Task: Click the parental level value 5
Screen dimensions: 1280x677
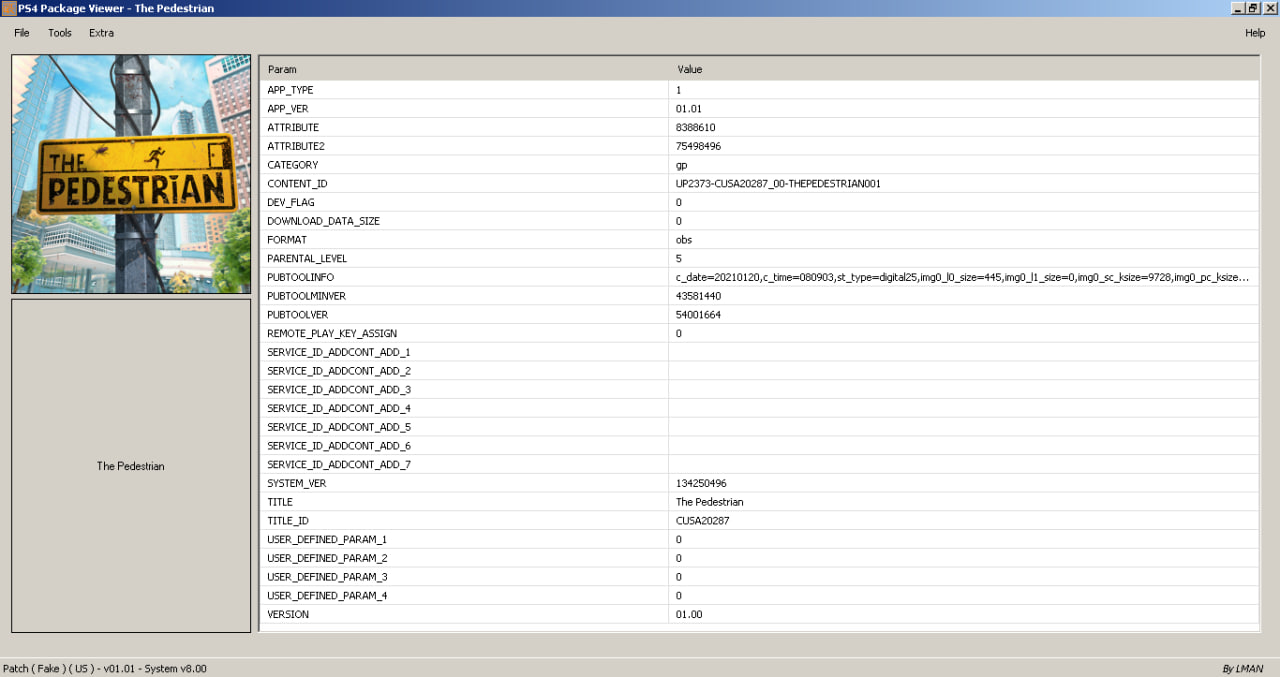Action: 678,258
